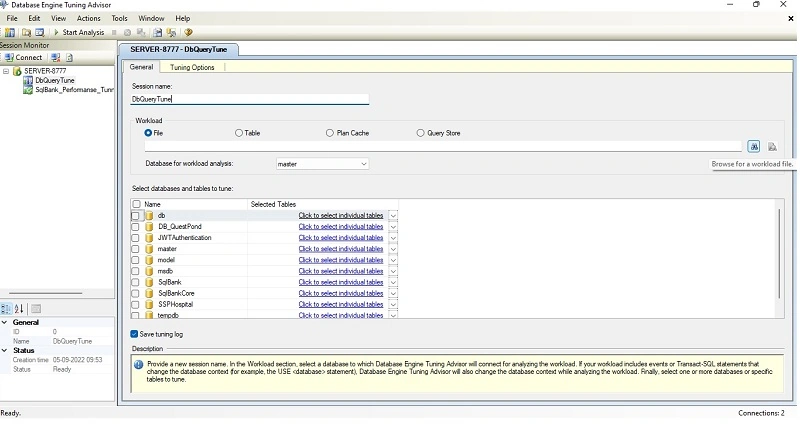Click the Session name input field
The image size is (800, 426).
tap(250, 99)
